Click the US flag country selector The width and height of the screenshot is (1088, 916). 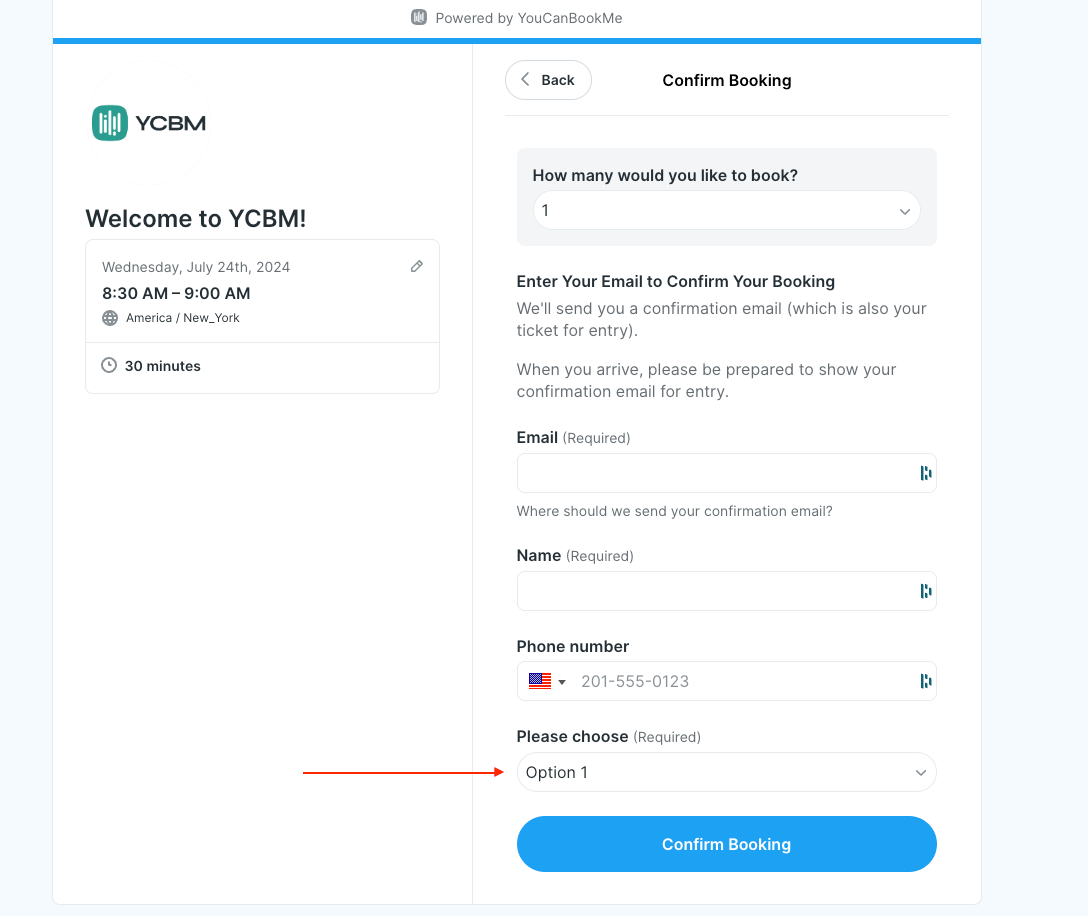click(547, 681)
